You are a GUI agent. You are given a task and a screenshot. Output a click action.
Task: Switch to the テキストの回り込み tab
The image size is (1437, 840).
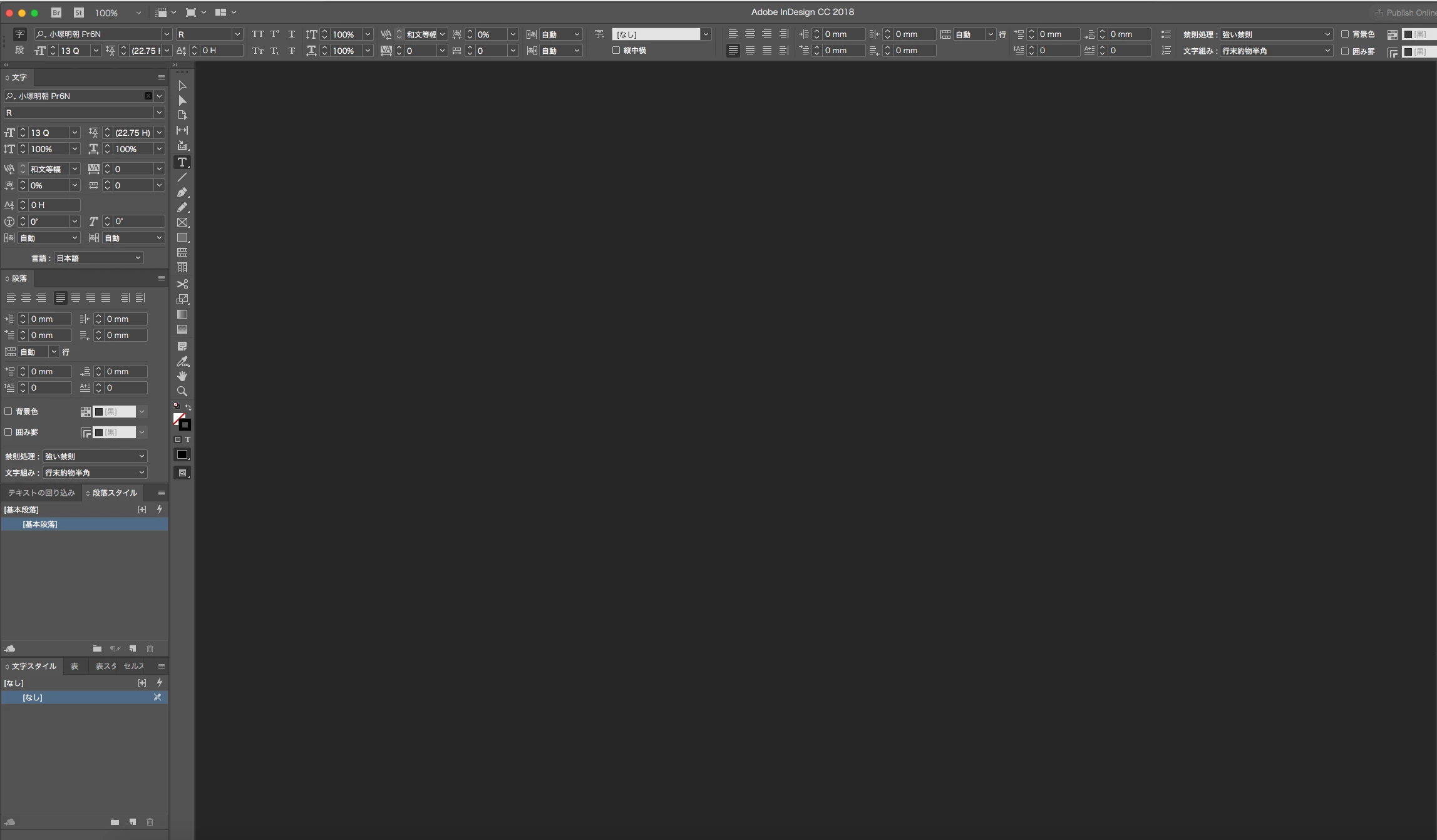tap(41, 493)
